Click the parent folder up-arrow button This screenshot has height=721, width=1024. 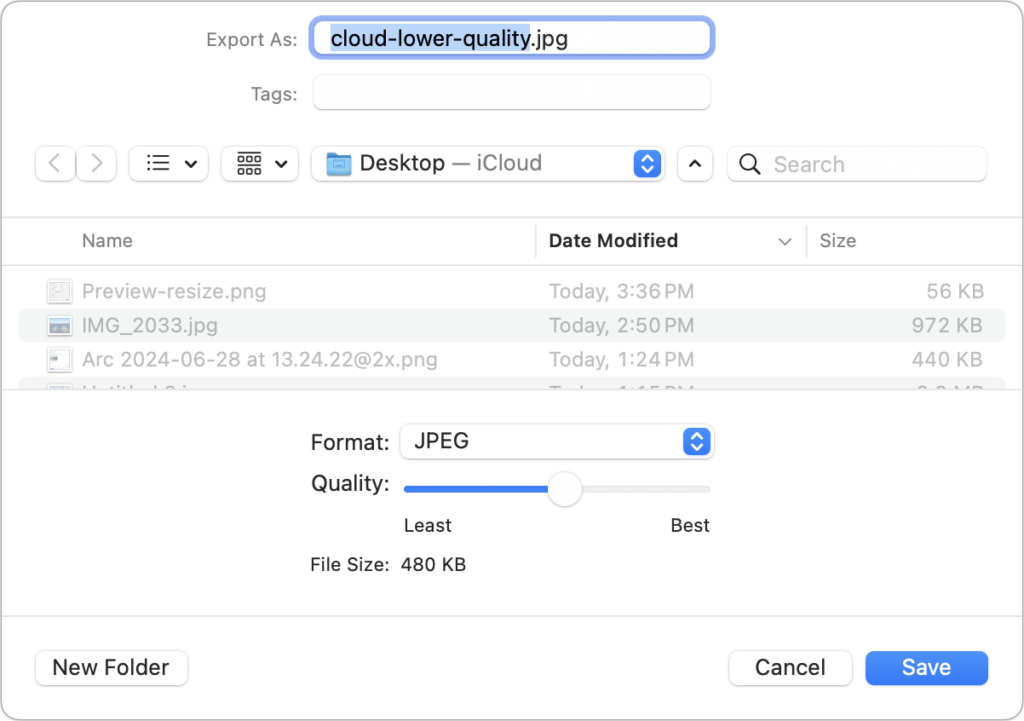(x=695, y=163)
